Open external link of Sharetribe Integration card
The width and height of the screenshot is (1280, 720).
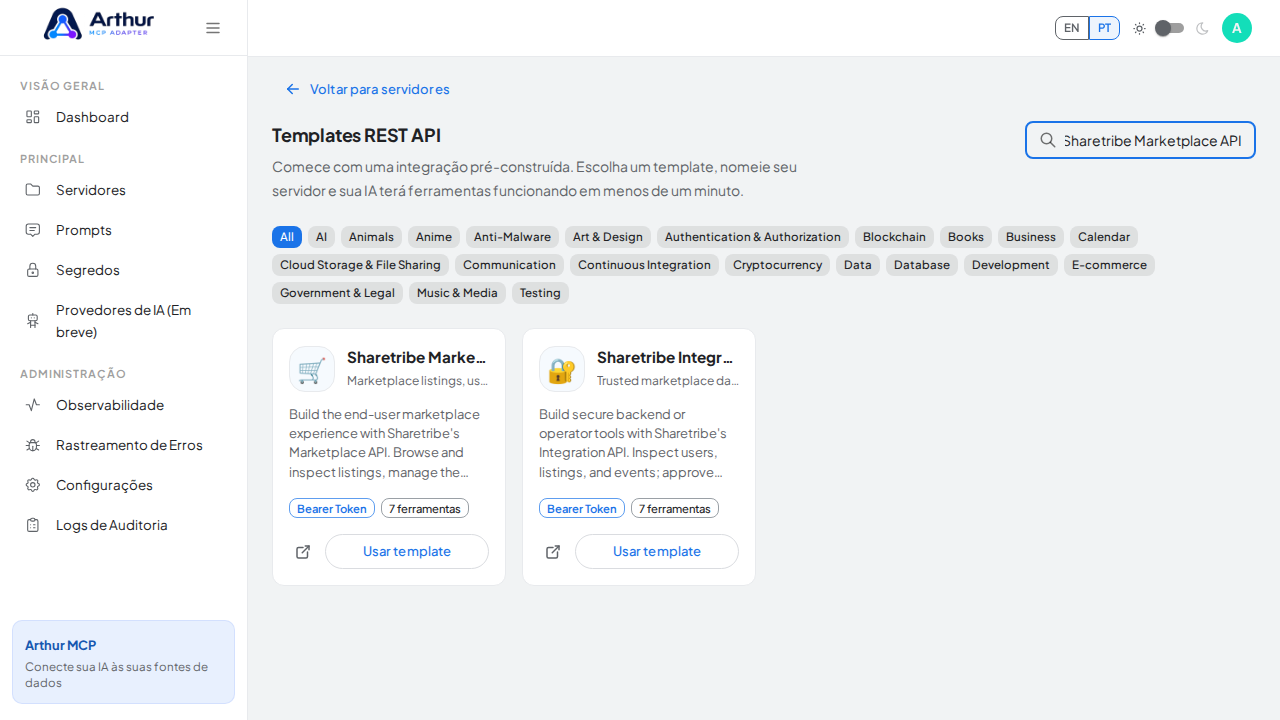click(553, 552)
